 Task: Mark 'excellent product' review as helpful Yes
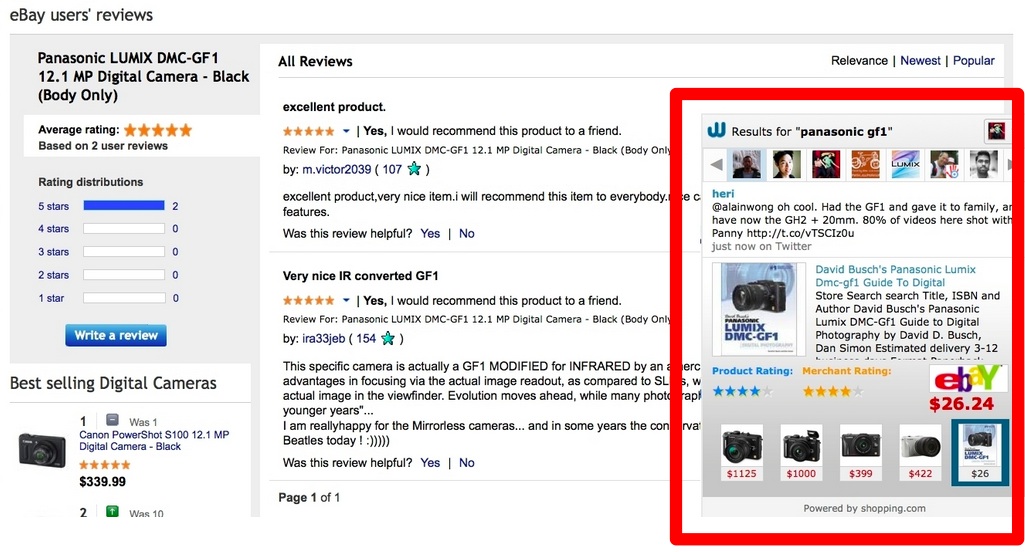[430, 233]
